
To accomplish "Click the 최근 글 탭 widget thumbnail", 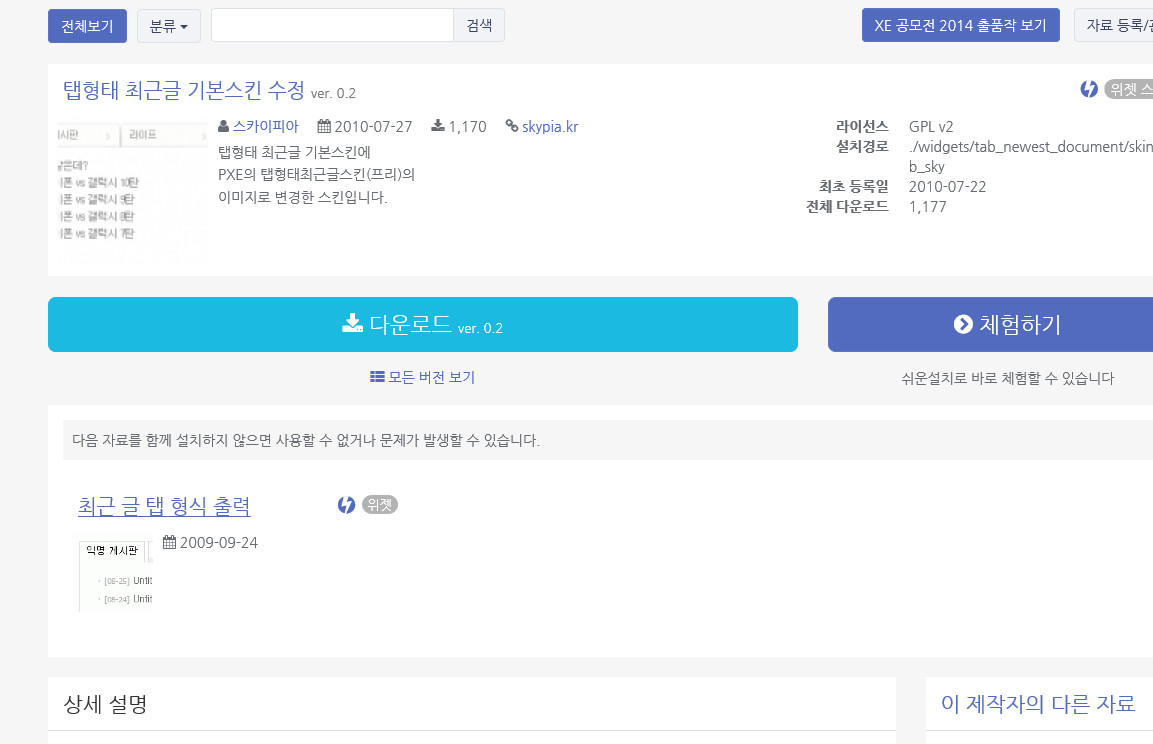I will point(116,576).
